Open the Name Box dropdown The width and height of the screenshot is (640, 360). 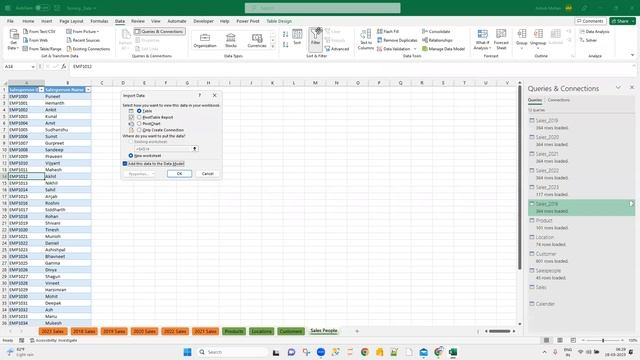tap(33, 67)
